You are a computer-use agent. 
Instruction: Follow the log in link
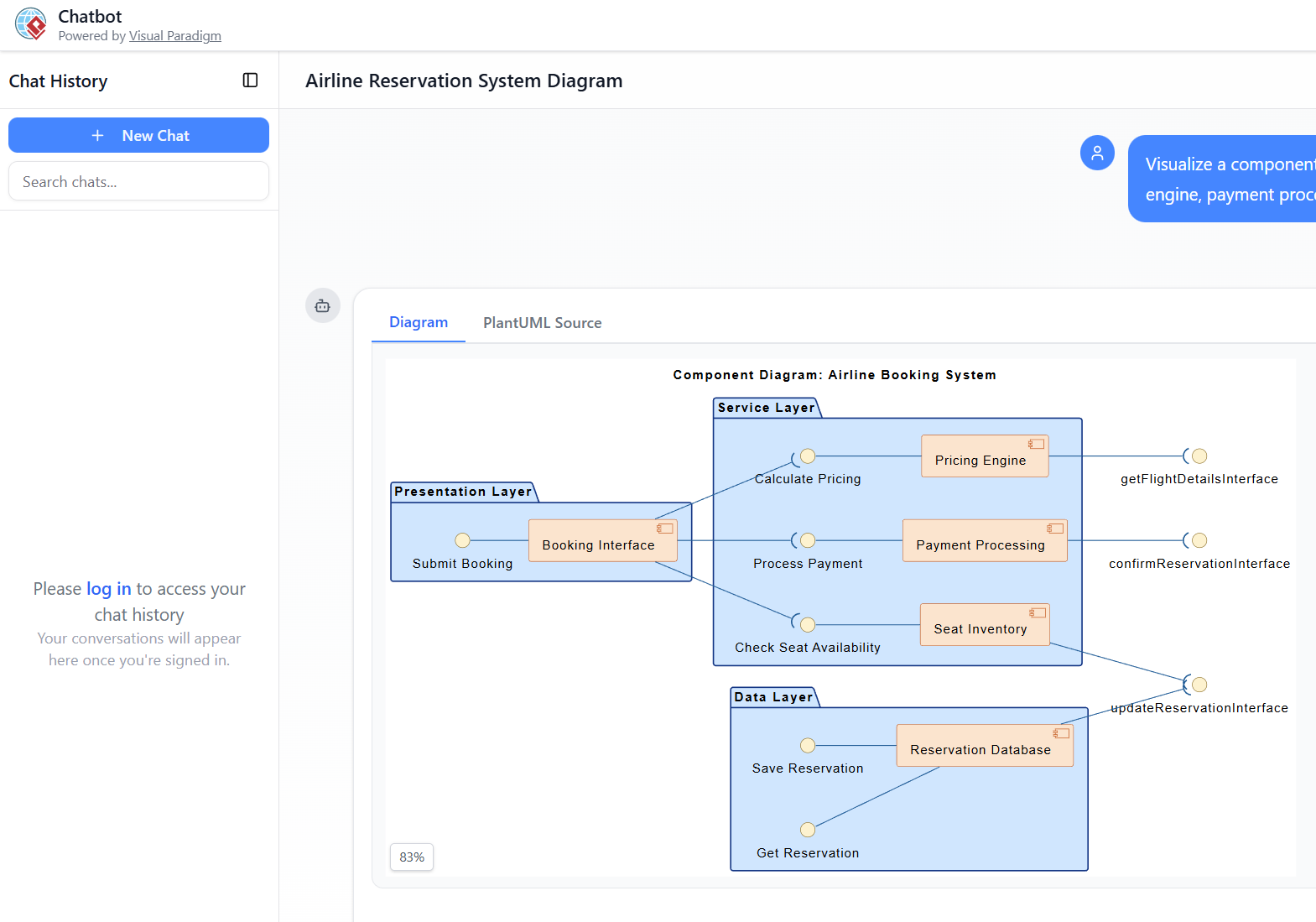108,589
